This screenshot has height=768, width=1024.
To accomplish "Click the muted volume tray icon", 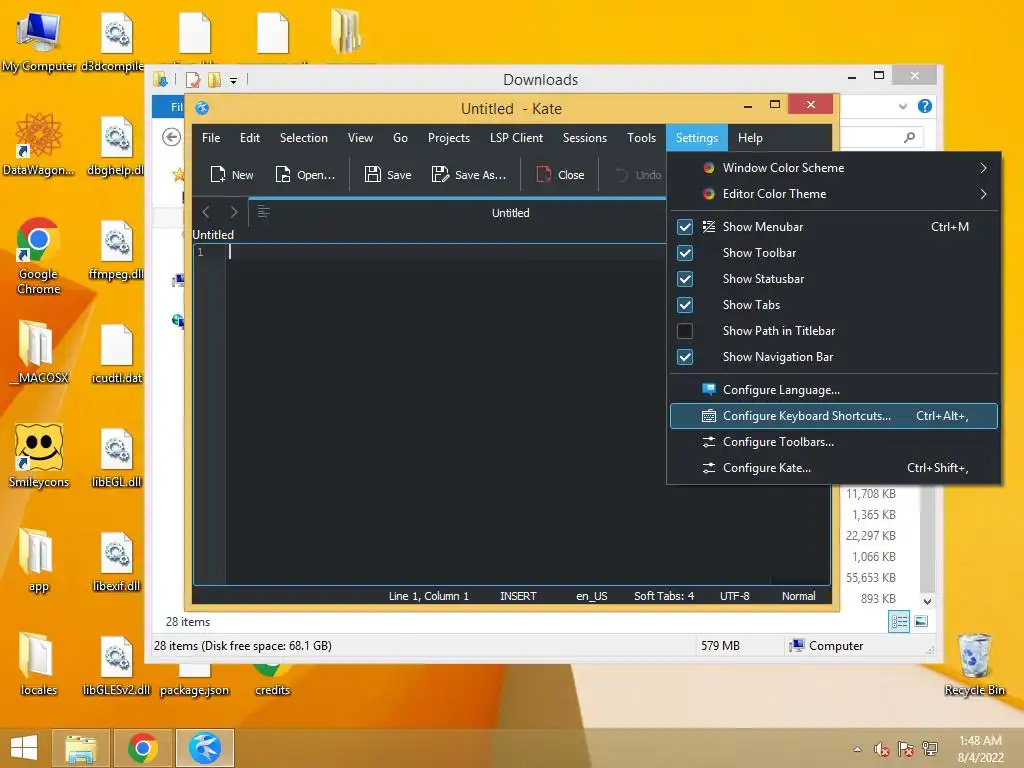I will (x=882, y=749).
